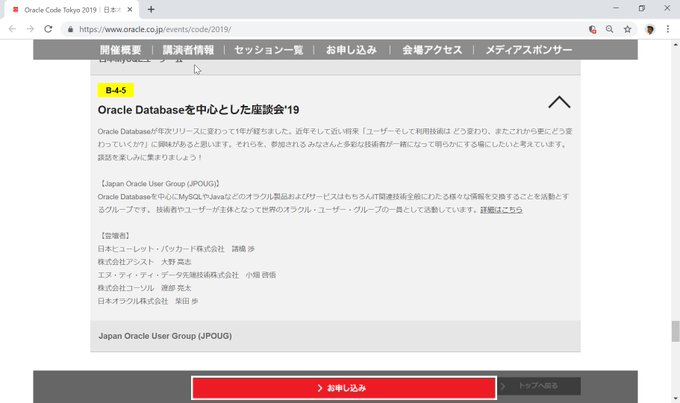Reload the page with the refresh icon
The height and width of the screenshot is (403, 680).
click(x=48, y=29)
